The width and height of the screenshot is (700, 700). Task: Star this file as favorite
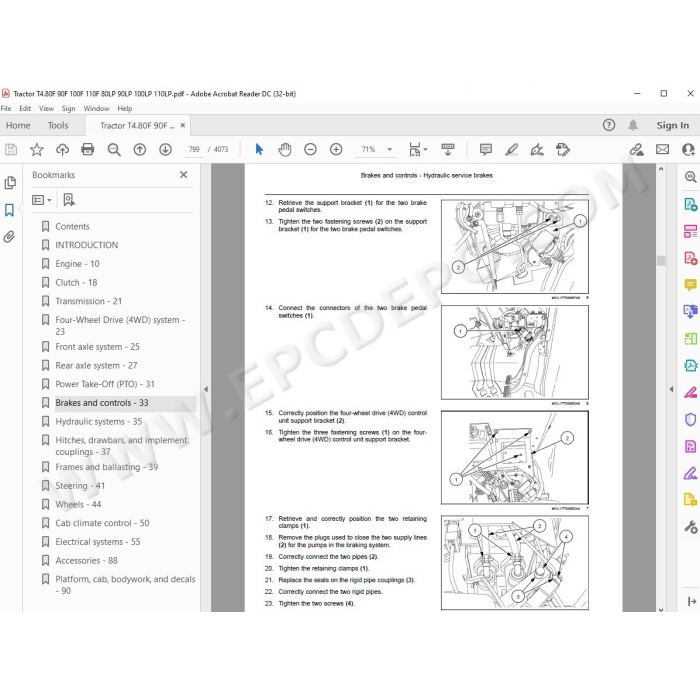pos(37,150)
